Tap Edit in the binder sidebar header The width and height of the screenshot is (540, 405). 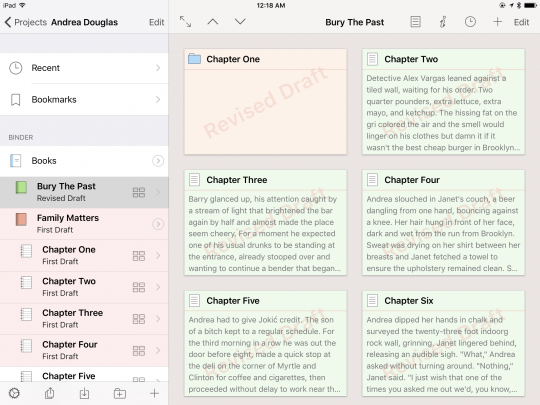(x=156, y=22)
